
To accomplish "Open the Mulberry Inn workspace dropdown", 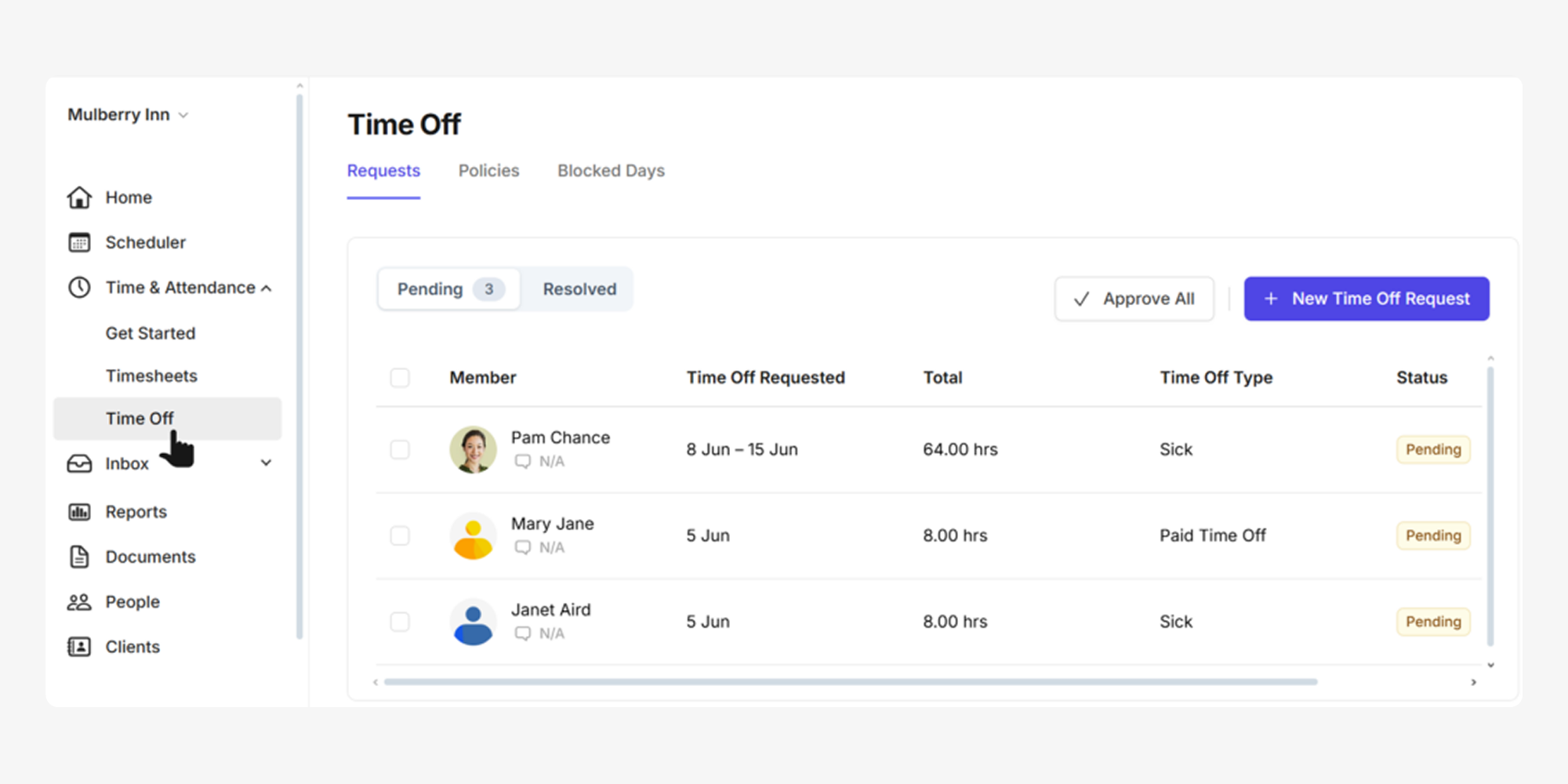I will pos(128,115).
